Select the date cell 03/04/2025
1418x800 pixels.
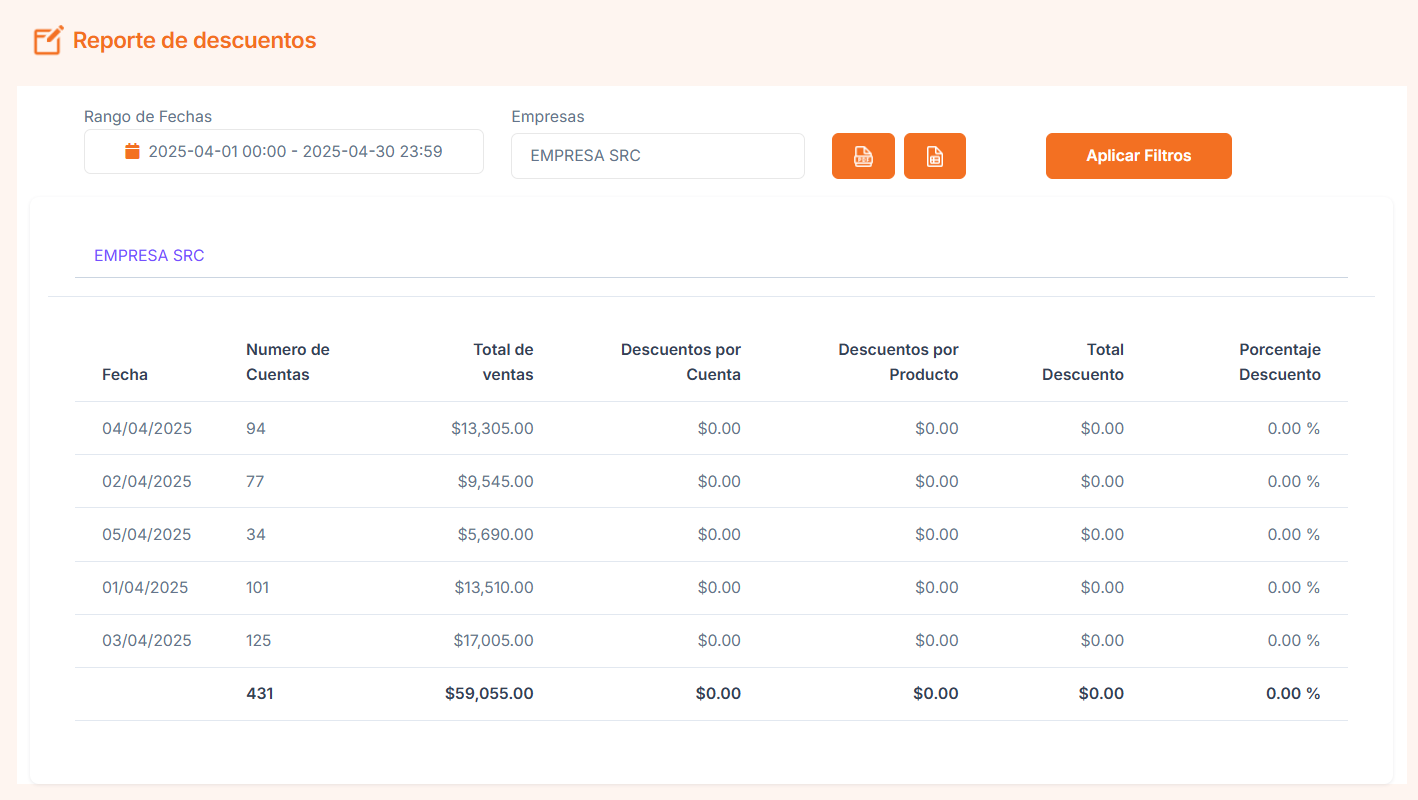pyautogui.click(x=147, y=640)
